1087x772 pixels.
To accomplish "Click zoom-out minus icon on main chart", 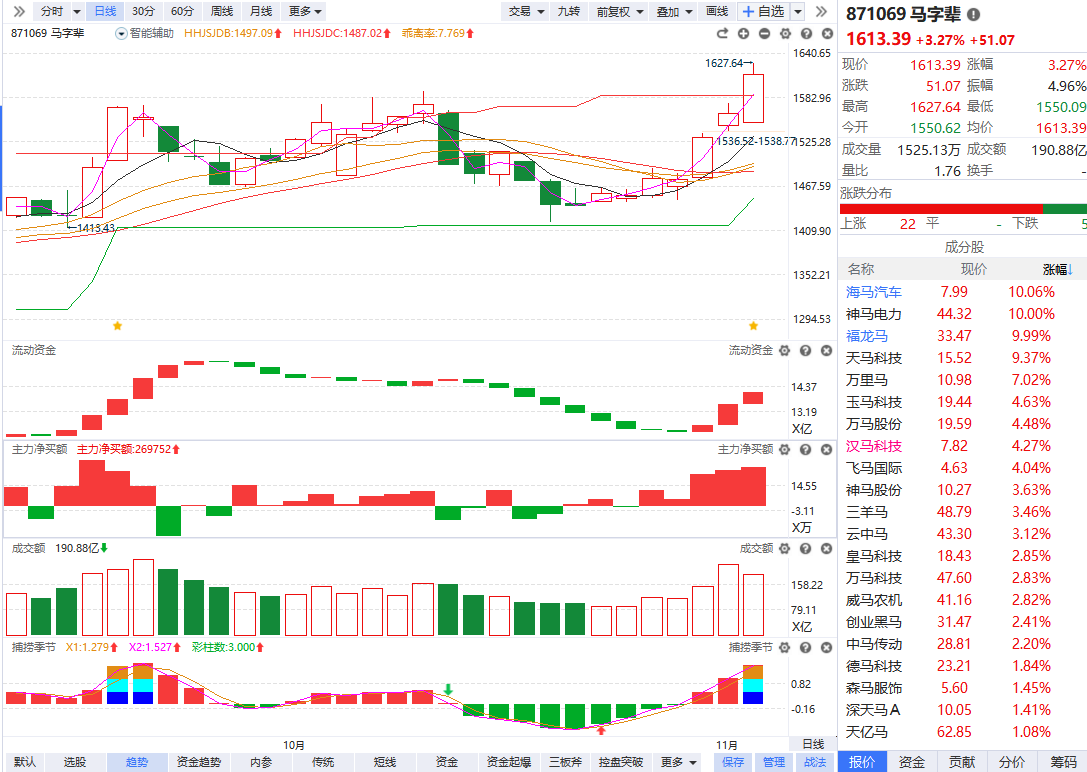I will pyautogui.click(x=764, y=34).
